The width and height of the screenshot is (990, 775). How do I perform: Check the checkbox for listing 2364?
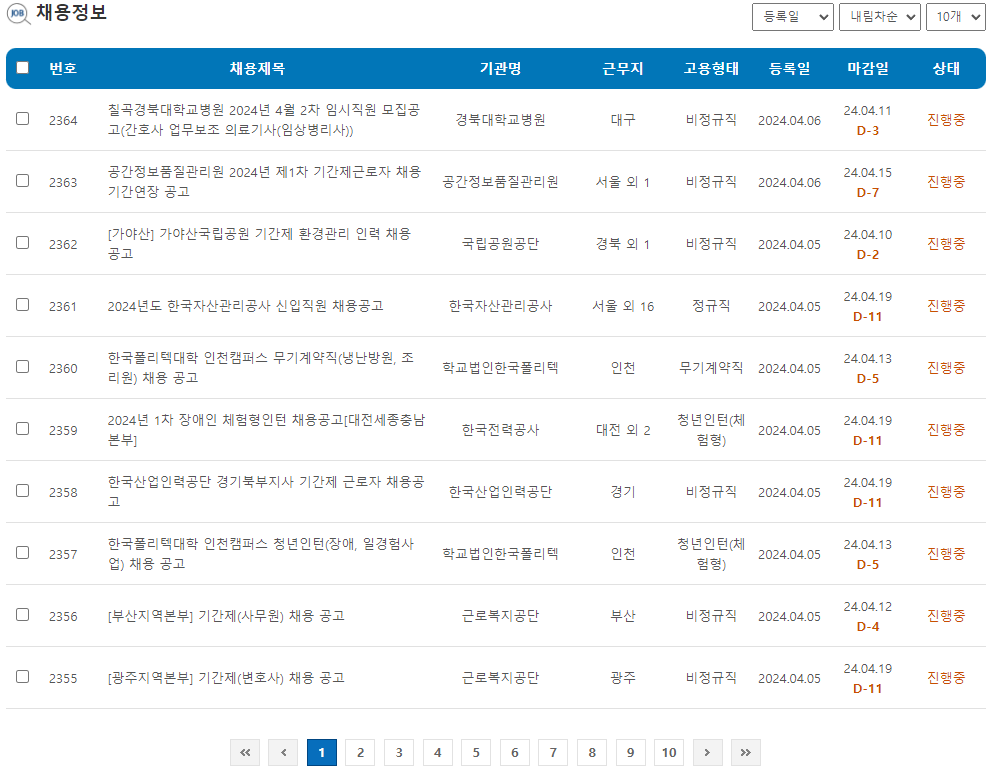pos(23,120)
